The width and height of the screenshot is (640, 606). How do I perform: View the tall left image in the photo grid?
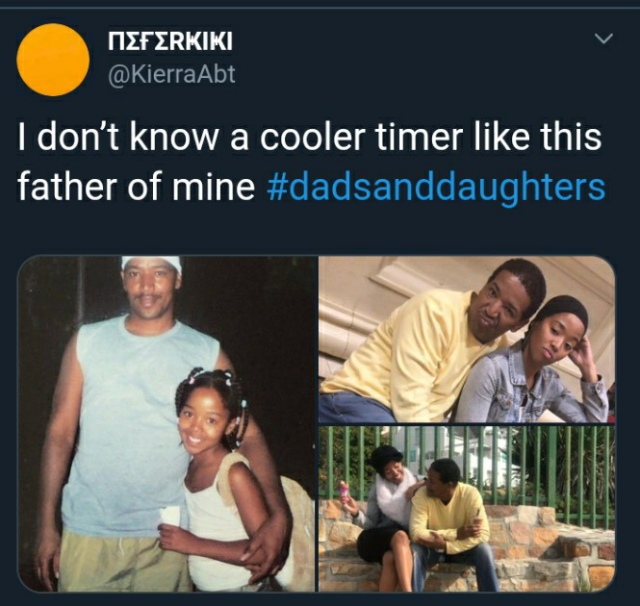[166, 424]
